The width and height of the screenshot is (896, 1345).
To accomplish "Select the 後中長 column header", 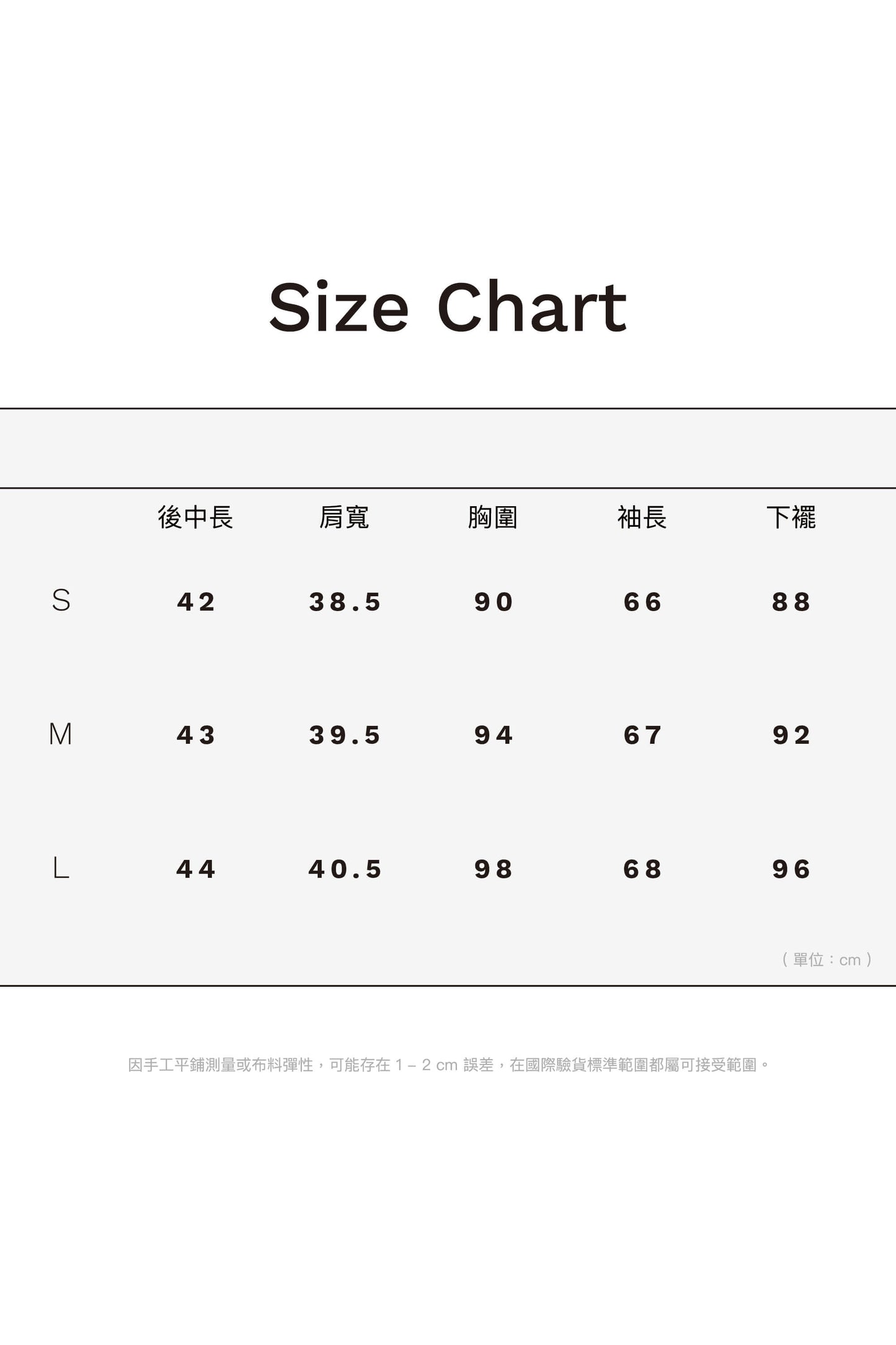I will pyautogui.click(x=195, y=517).
